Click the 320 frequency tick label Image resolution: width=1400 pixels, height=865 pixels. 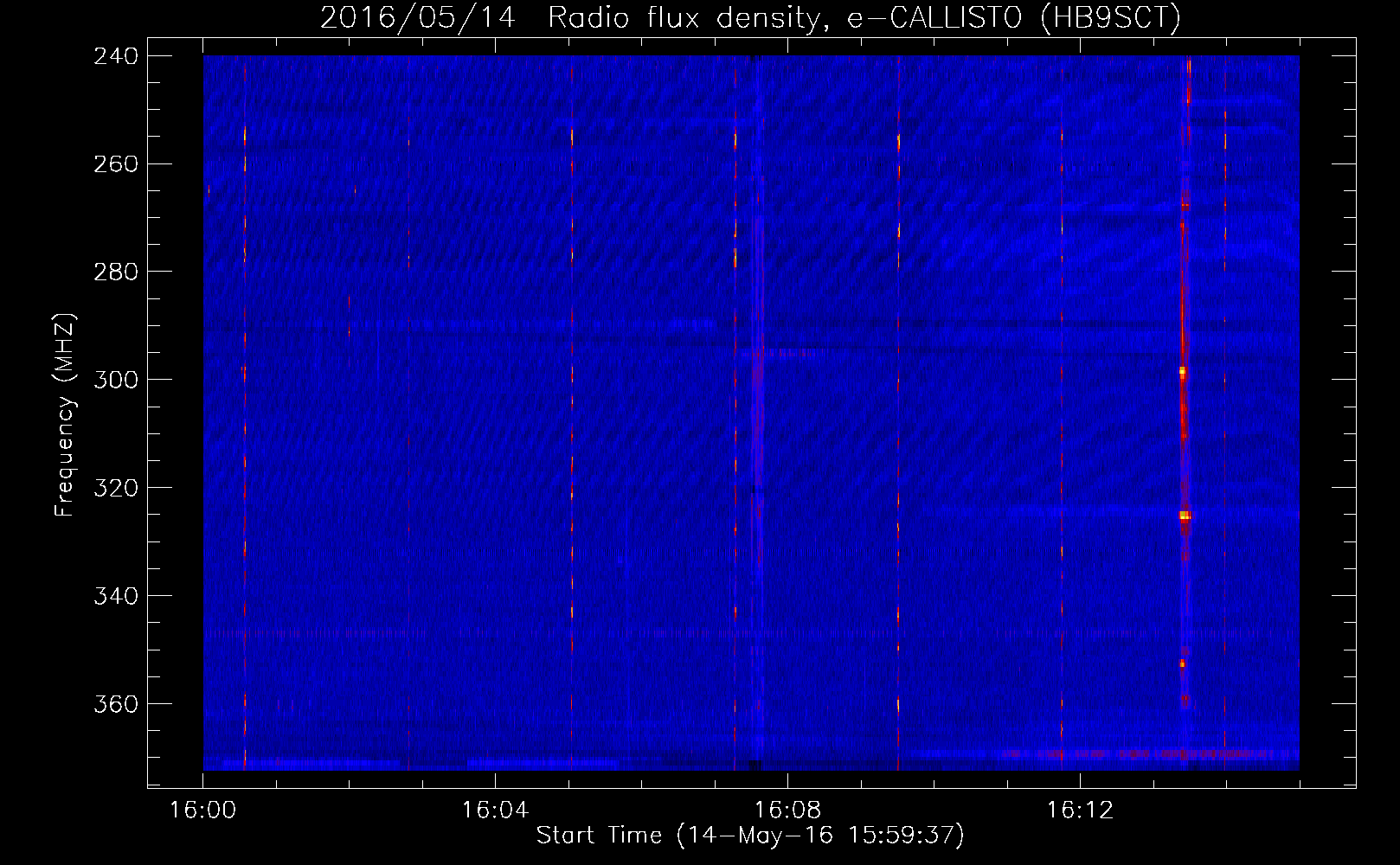116,488
